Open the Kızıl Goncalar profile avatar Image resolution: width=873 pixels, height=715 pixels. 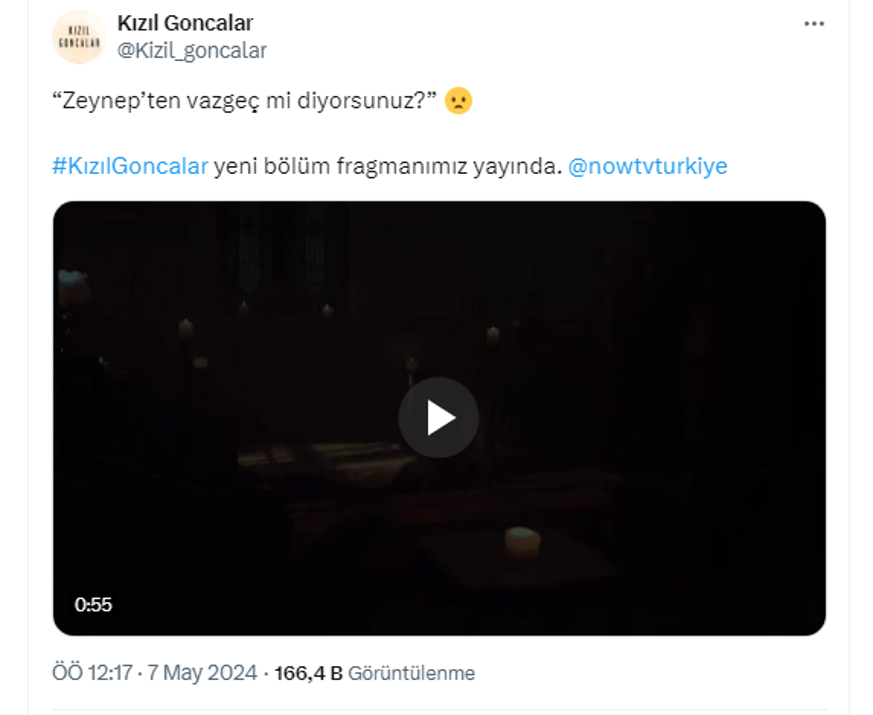click(79, 37)
